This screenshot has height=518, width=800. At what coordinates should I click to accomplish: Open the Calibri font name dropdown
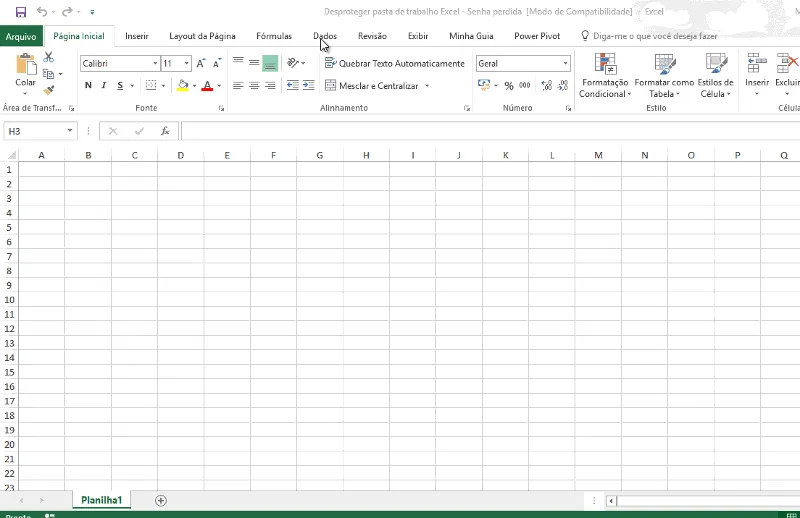[155, 63]
